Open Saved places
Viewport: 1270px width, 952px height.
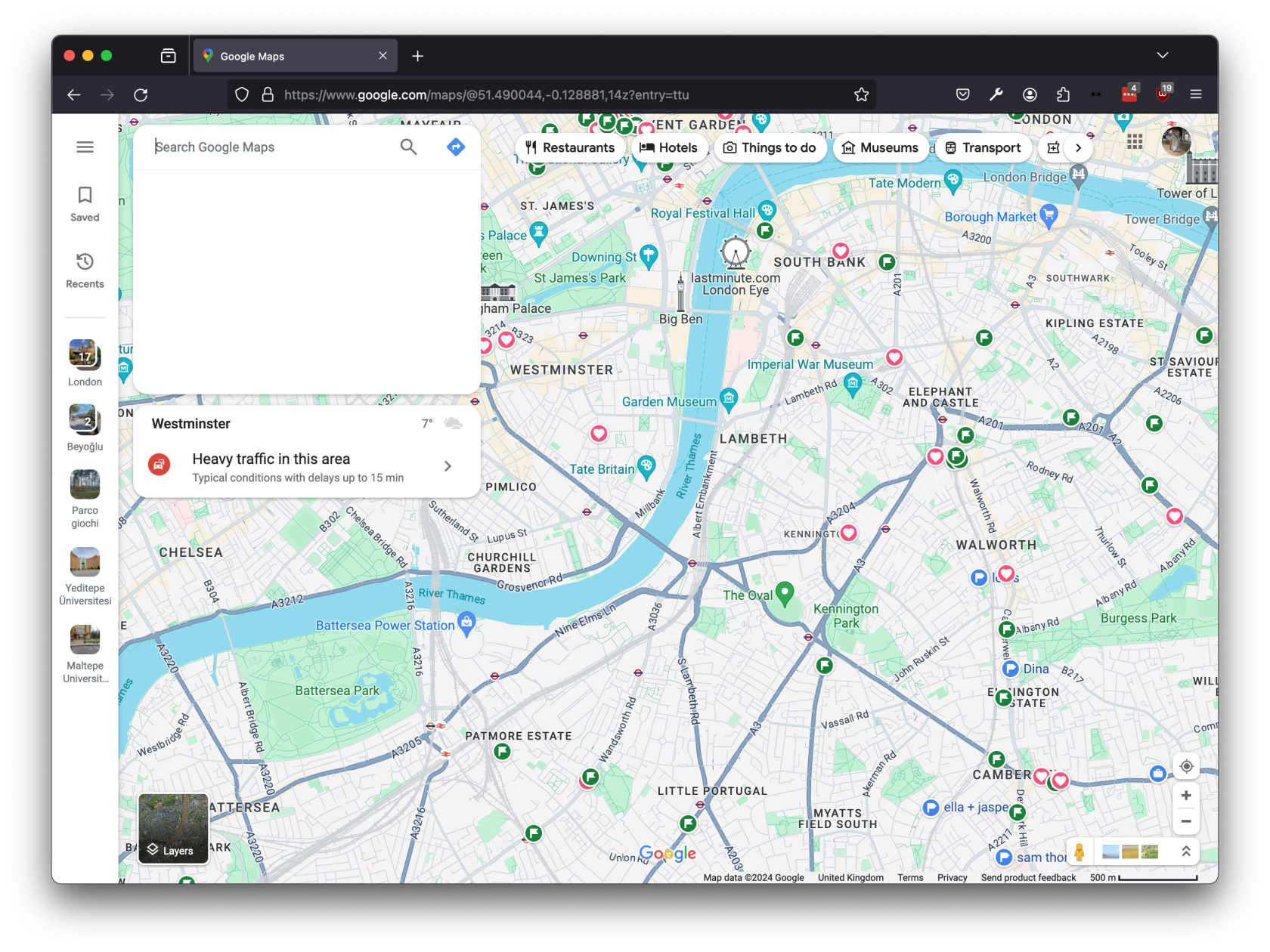(x=85, y=204)
